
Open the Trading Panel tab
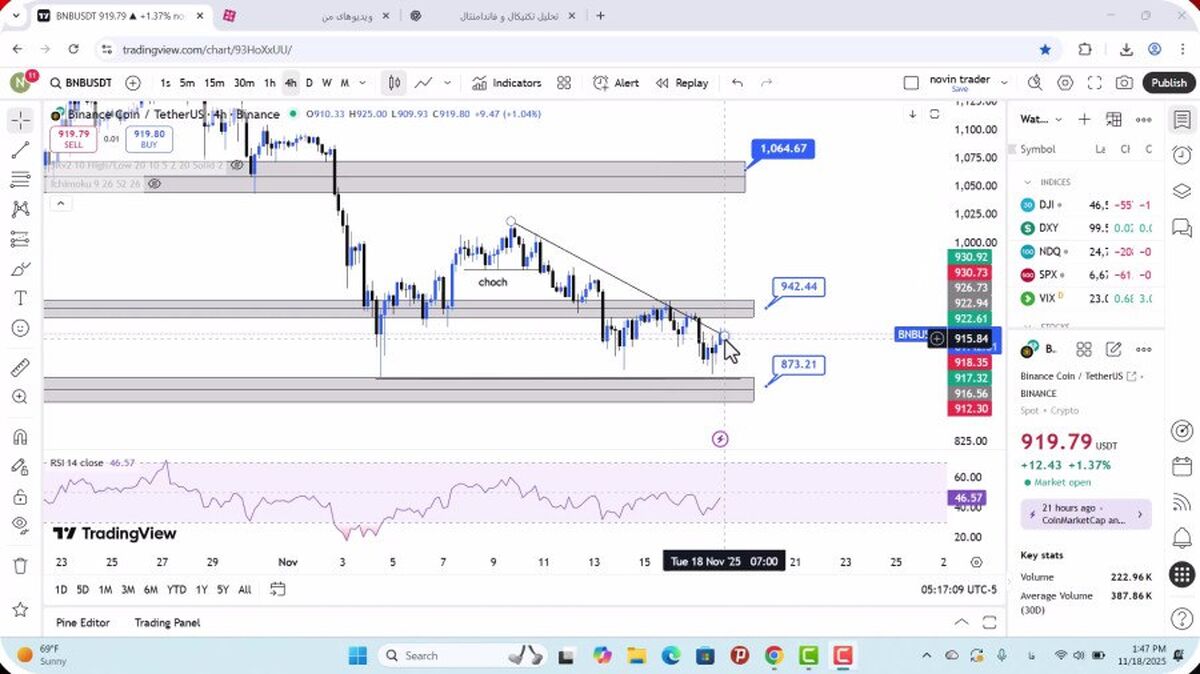pos(167,622)
